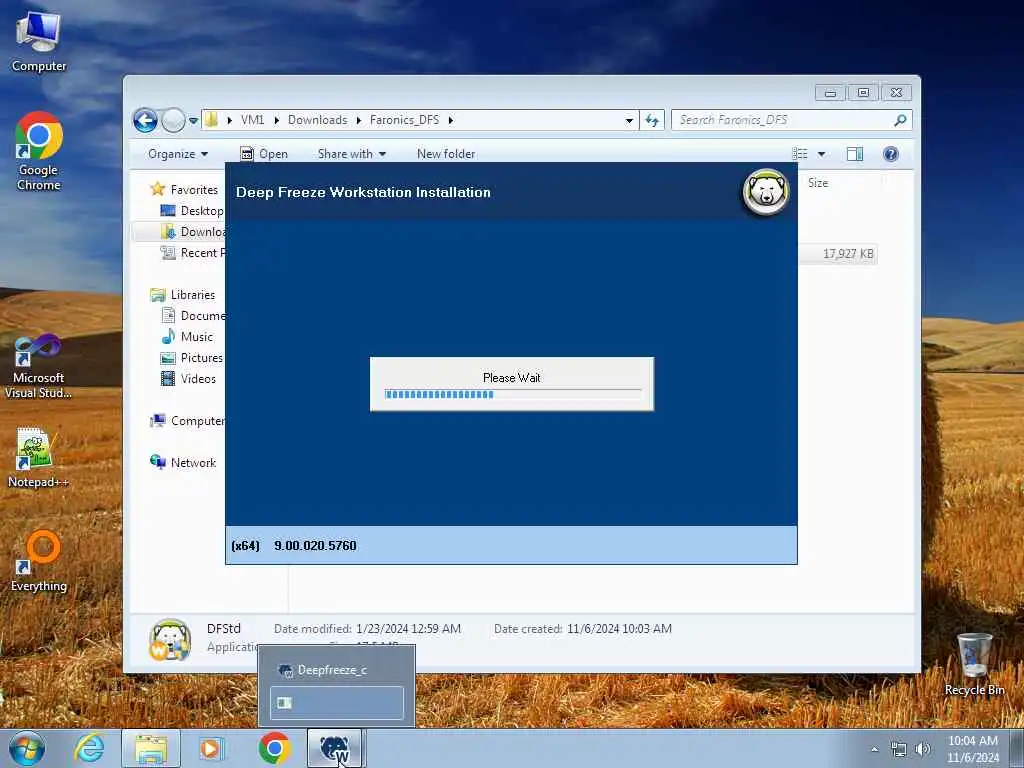
Task: Click Open in Explorer toolbar
Action: (264, 154)
